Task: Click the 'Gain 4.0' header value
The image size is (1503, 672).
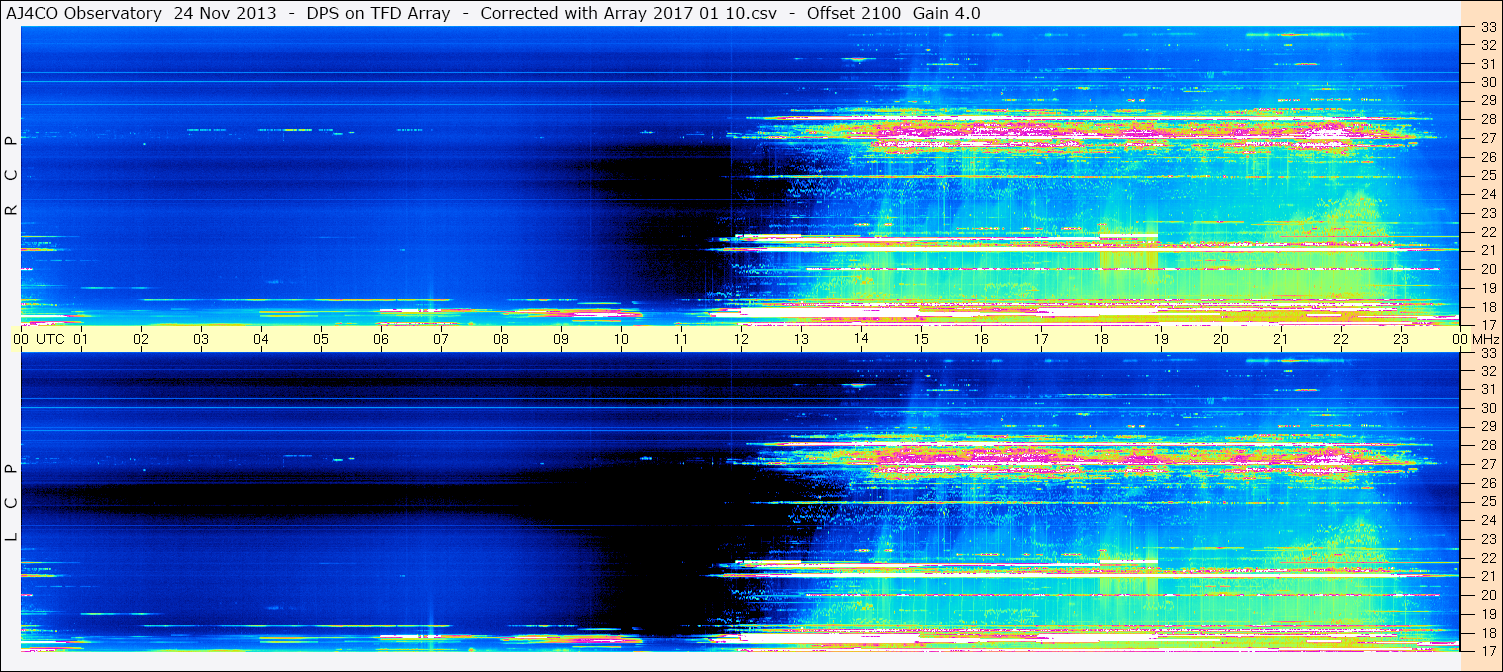Action: tap(947, 13)
